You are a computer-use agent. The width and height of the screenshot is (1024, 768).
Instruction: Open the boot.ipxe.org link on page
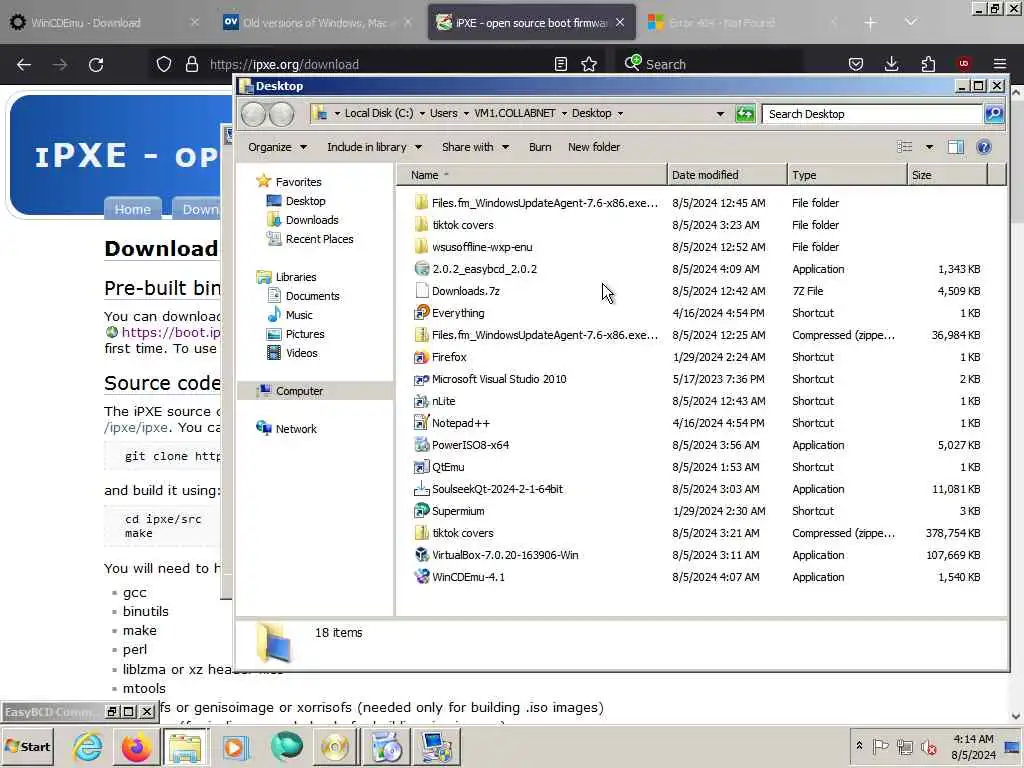[x=171, y=332]
